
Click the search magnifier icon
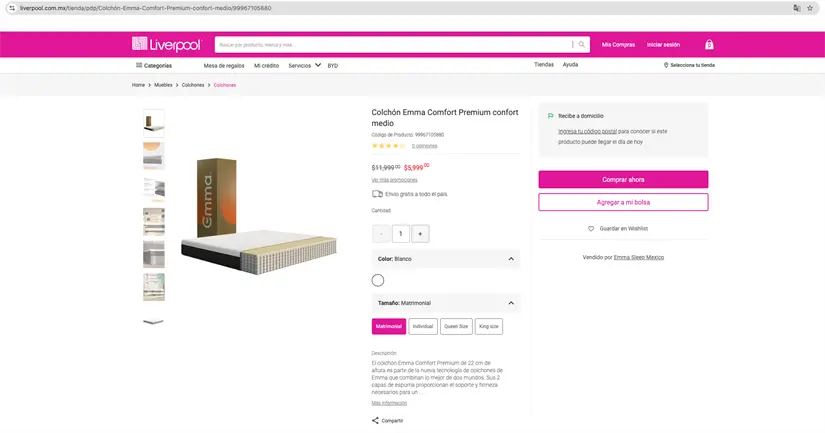[x=582, y=44]
